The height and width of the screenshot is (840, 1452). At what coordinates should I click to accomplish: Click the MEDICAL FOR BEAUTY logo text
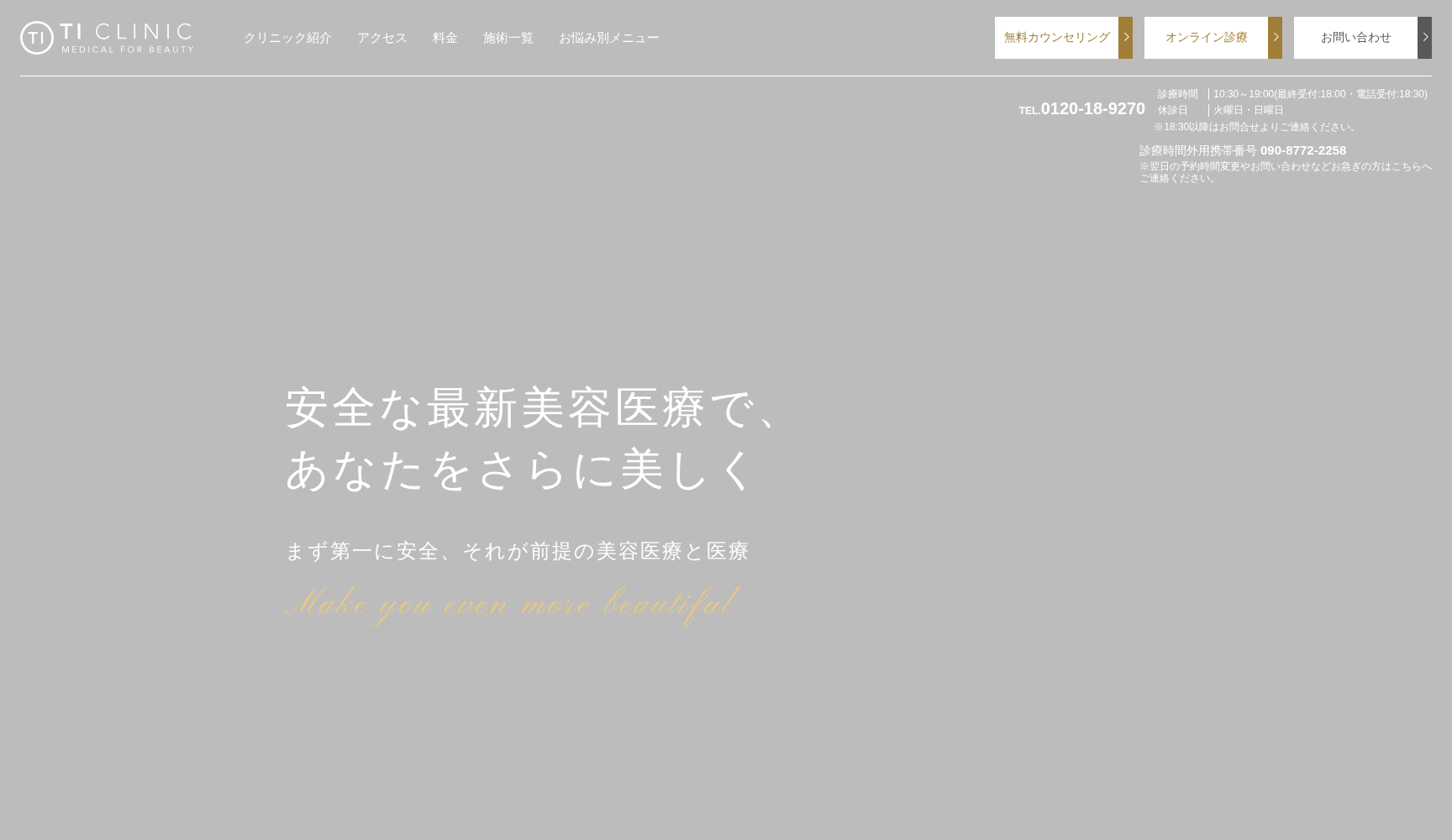click(x=126, y=50)
